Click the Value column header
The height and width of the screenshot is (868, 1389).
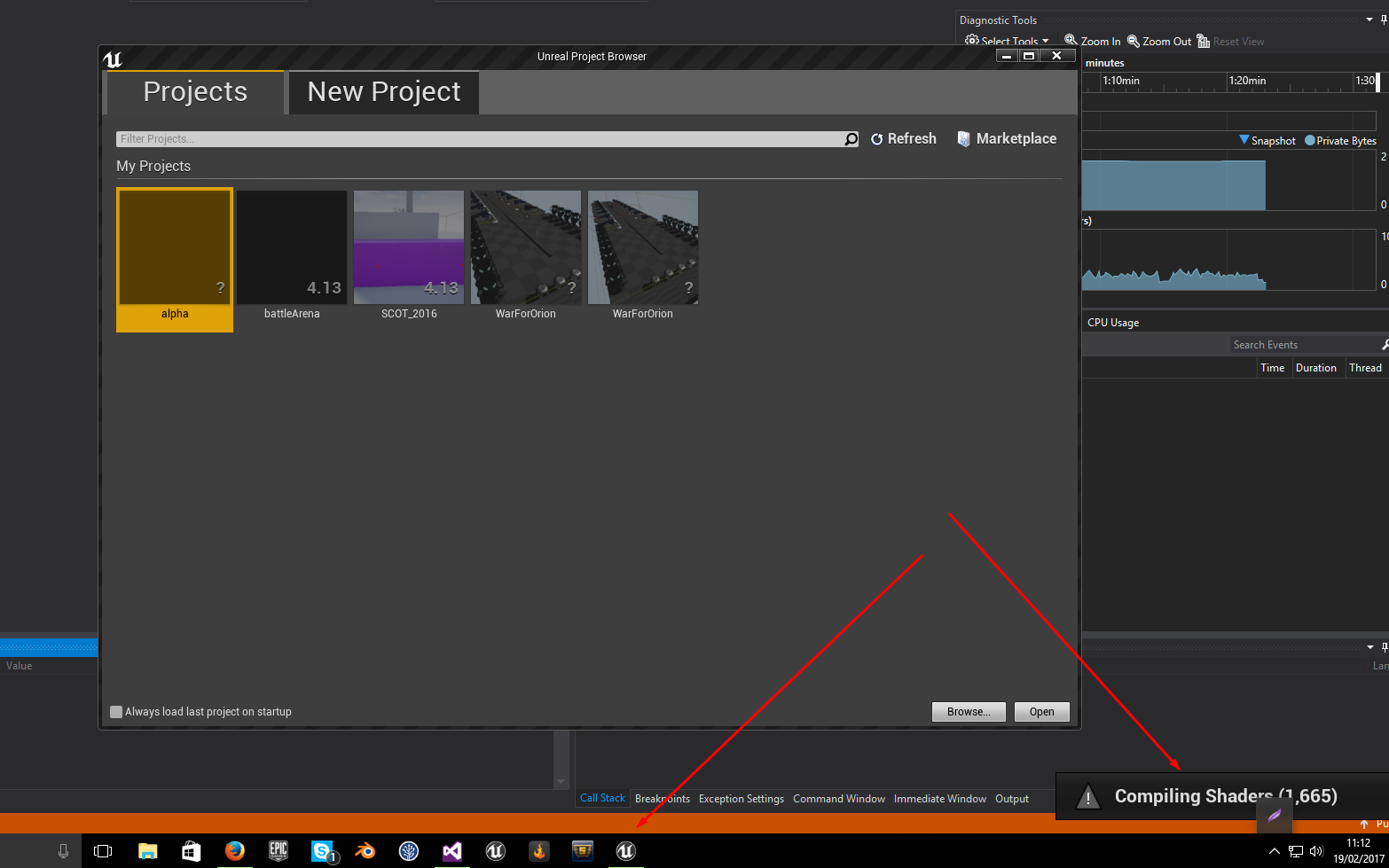pos(20,666)
